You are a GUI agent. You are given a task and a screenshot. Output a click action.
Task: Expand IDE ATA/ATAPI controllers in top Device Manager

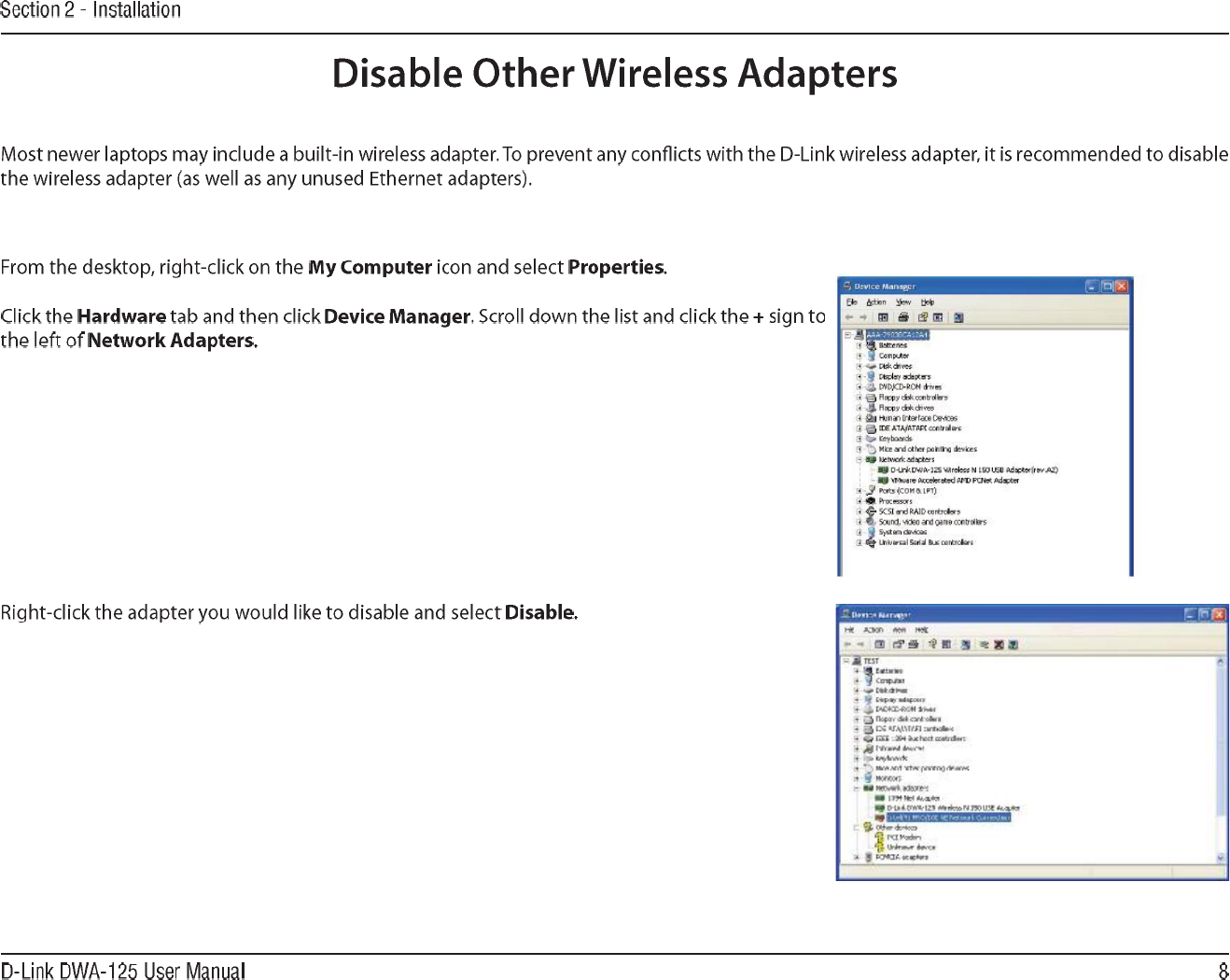point(860,428)
